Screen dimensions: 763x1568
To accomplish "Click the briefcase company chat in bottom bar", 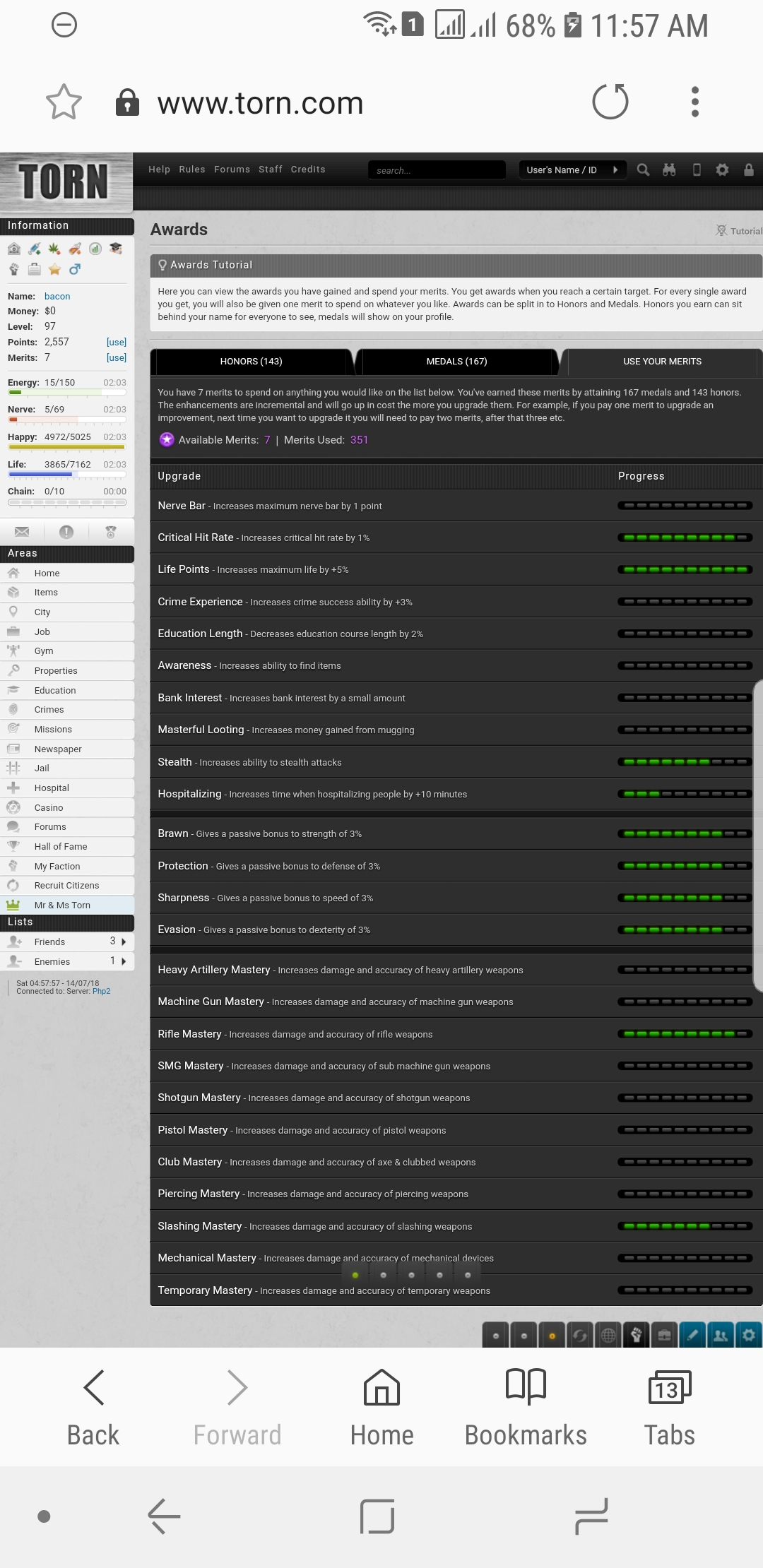I will pos(664,1335).
